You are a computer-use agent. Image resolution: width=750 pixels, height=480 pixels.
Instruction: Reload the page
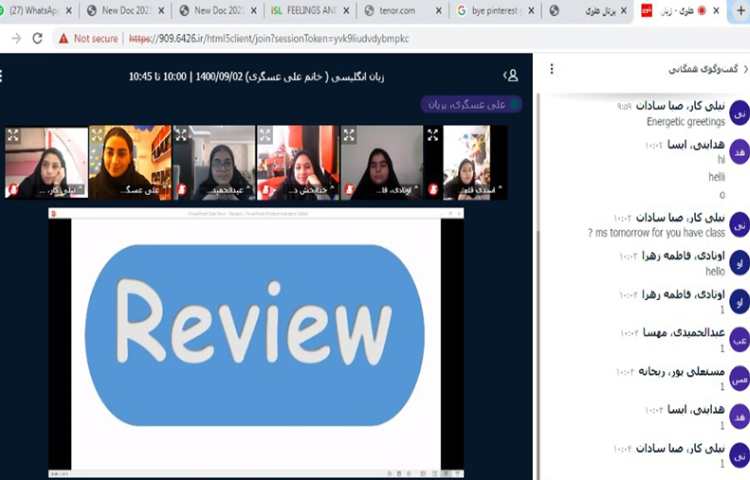pyautogui.click(x=37, y=39)
